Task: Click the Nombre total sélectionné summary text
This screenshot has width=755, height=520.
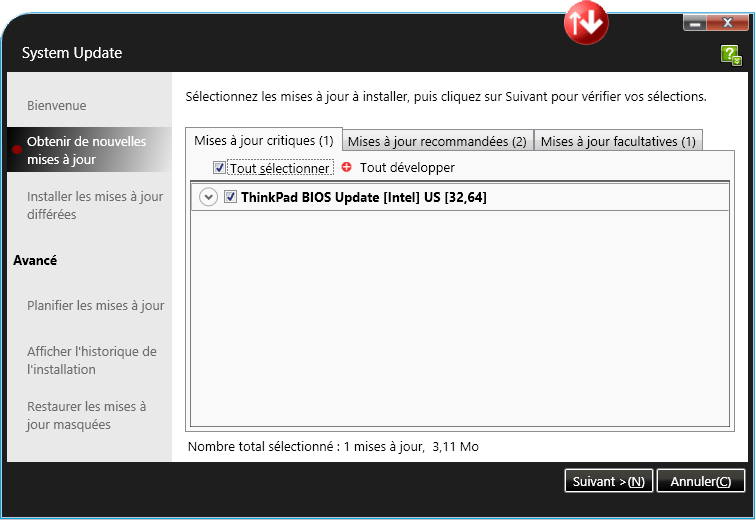Action: coord(333,446)
